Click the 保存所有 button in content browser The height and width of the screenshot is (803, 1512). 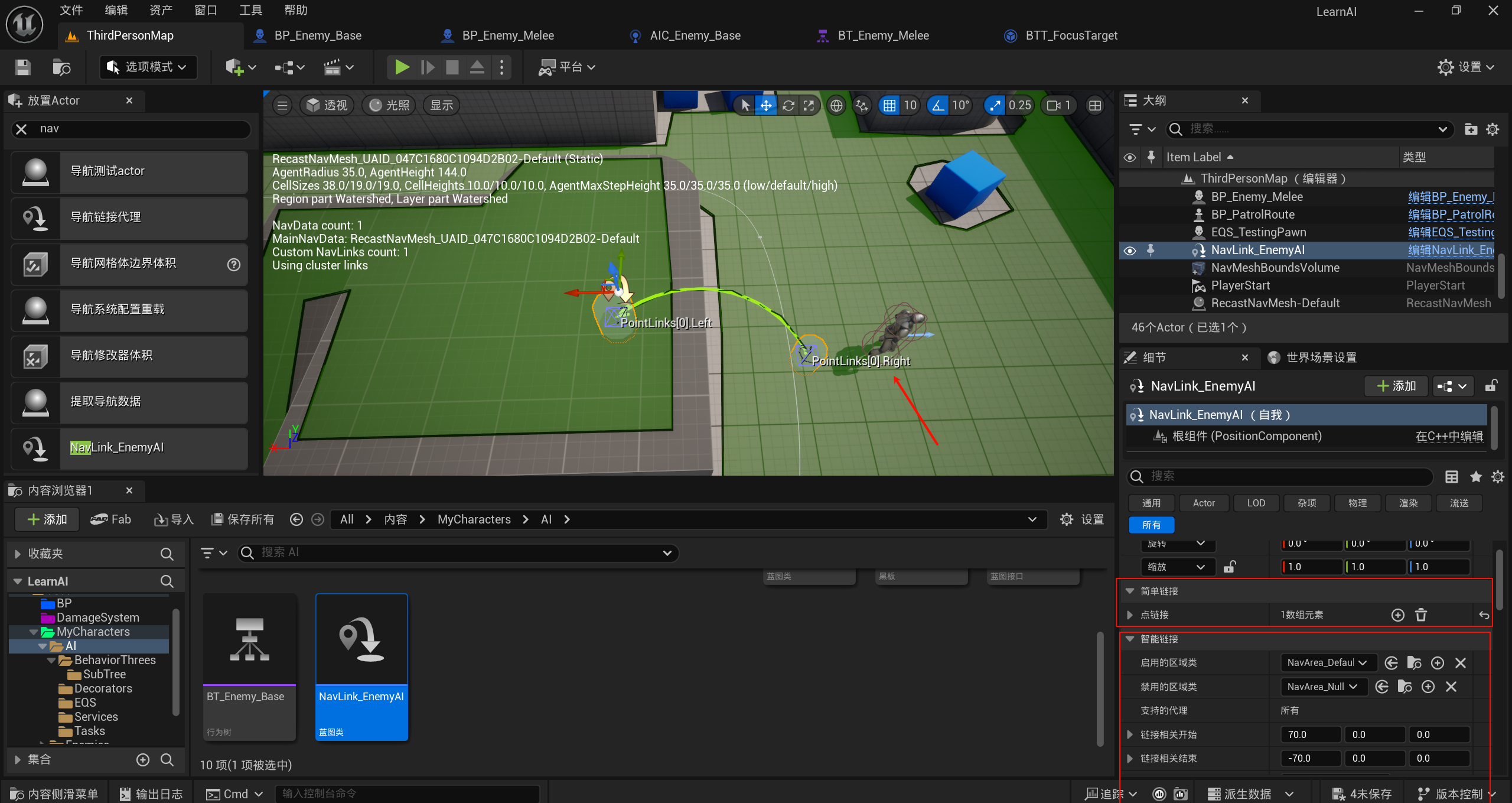(243, 519)
